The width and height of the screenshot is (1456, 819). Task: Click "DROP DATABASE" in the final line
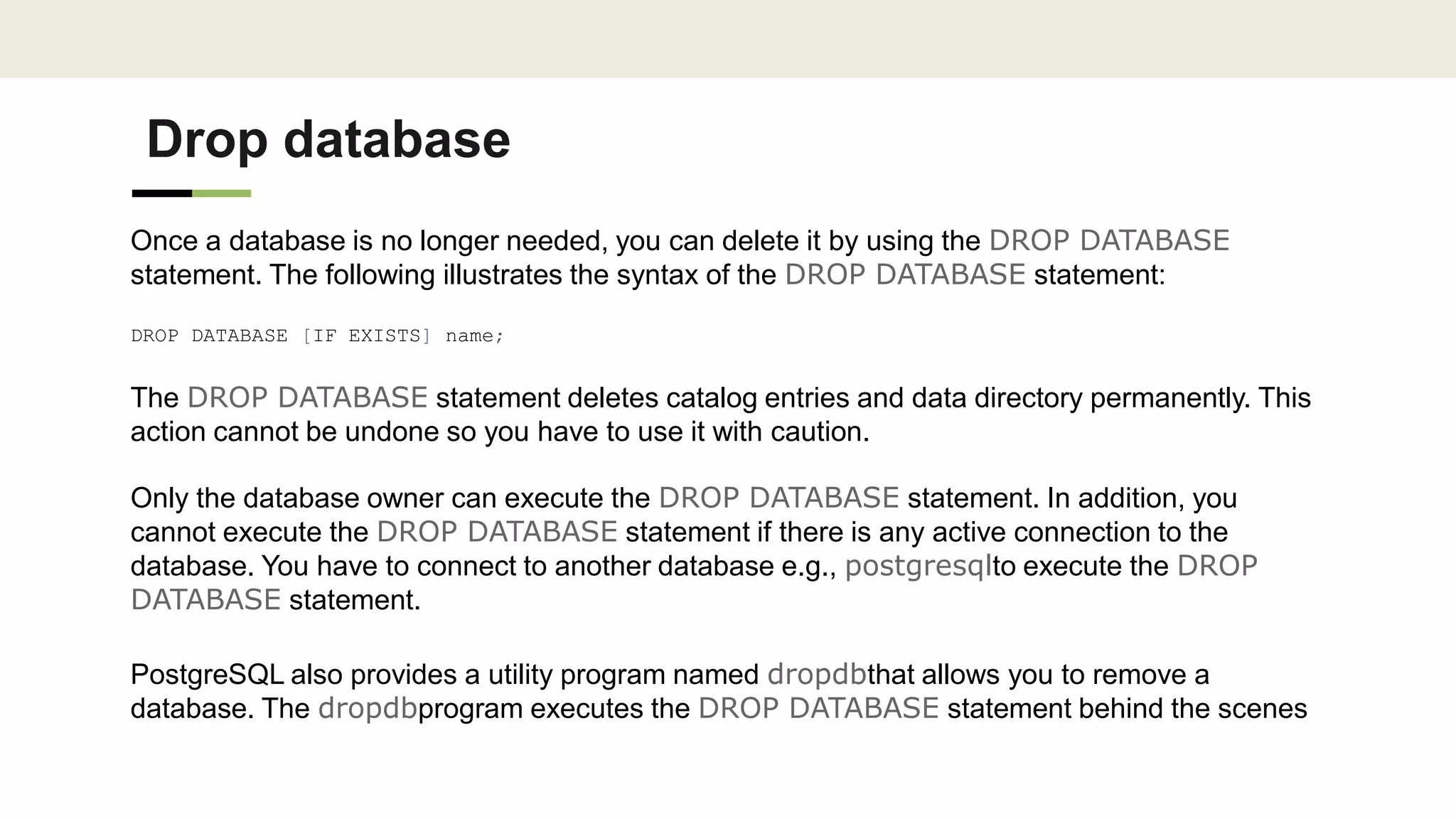click(818, 709)
